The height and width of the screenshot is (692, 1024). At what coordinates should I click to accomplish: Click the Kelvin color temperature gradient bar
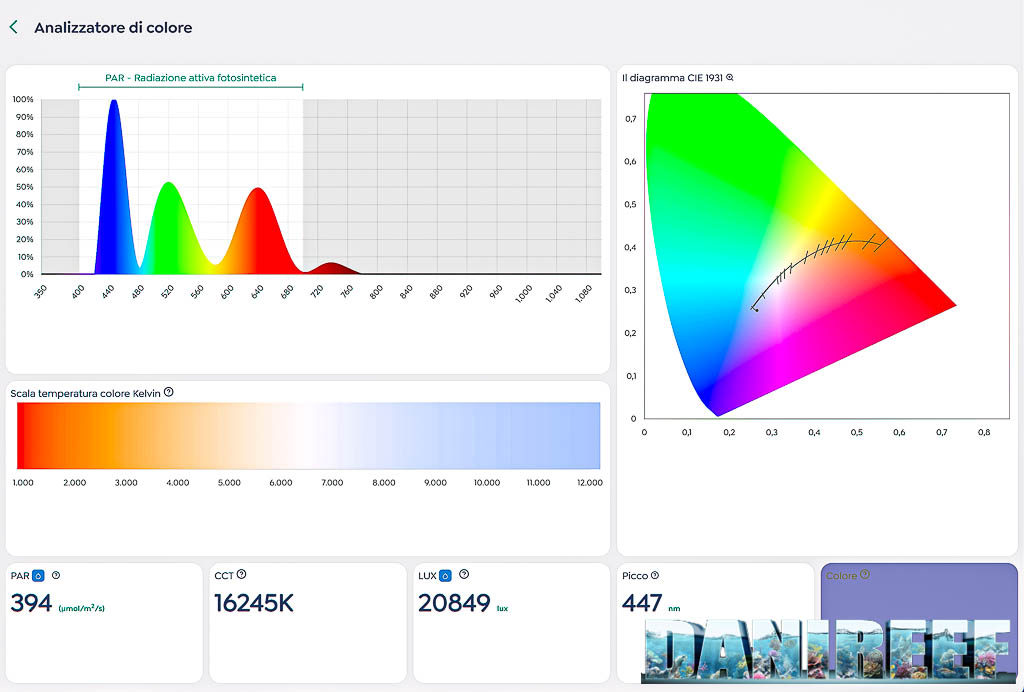(308, 436)
